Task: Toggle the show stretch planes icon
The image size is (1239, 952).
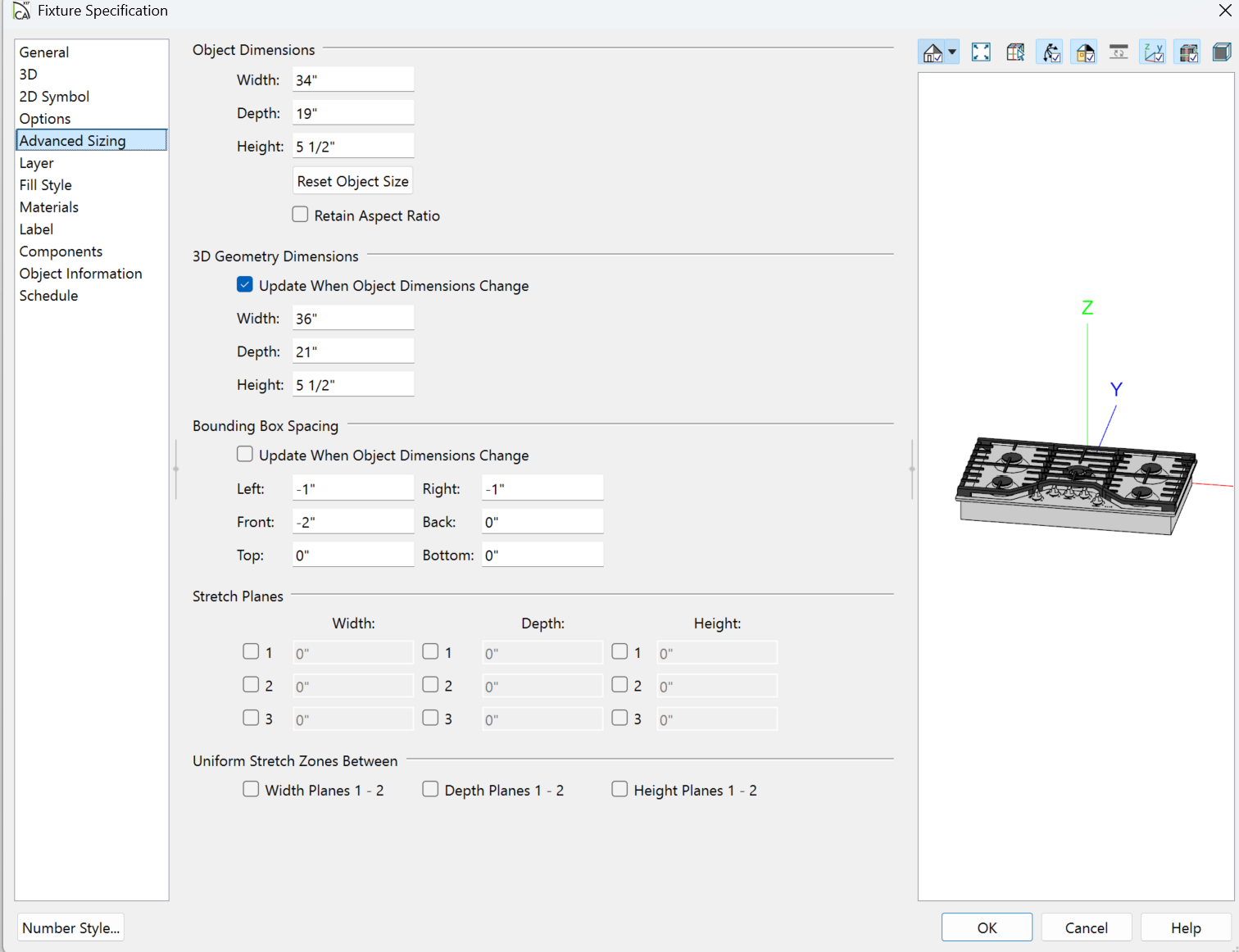Action: coord(1187,52)
